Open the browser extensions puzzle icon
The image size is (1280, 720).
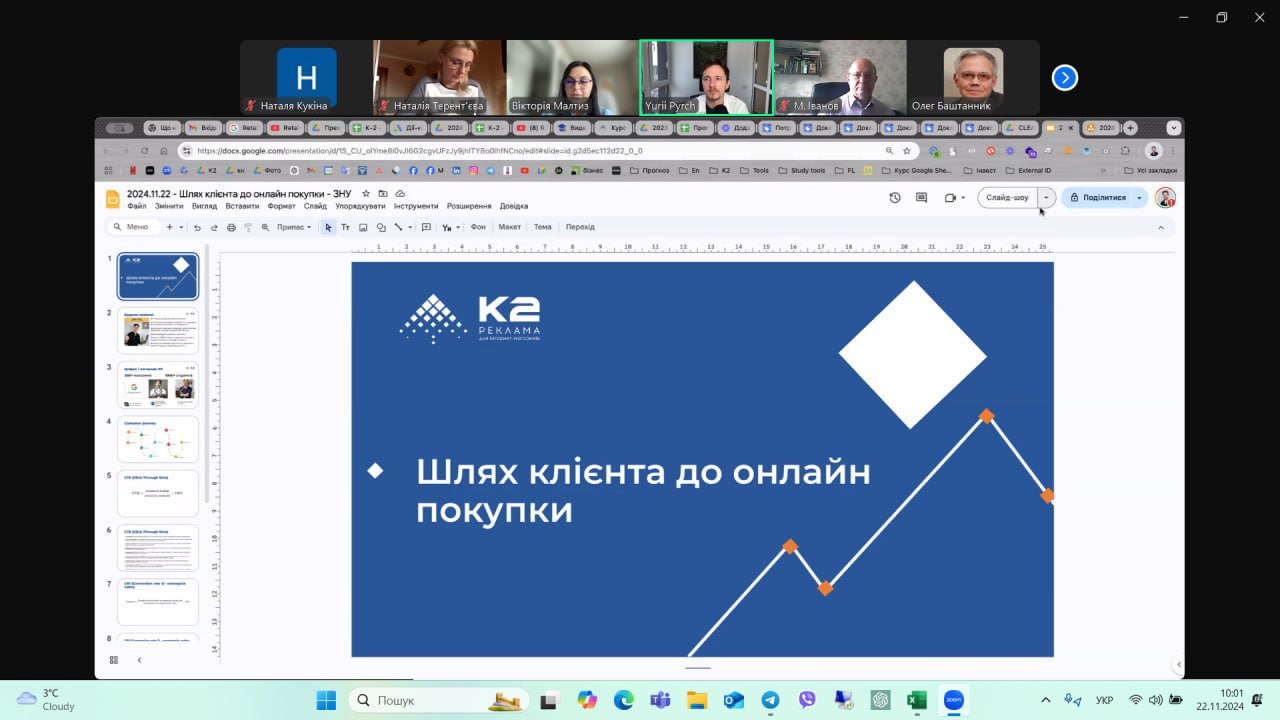click(1125, 151)
